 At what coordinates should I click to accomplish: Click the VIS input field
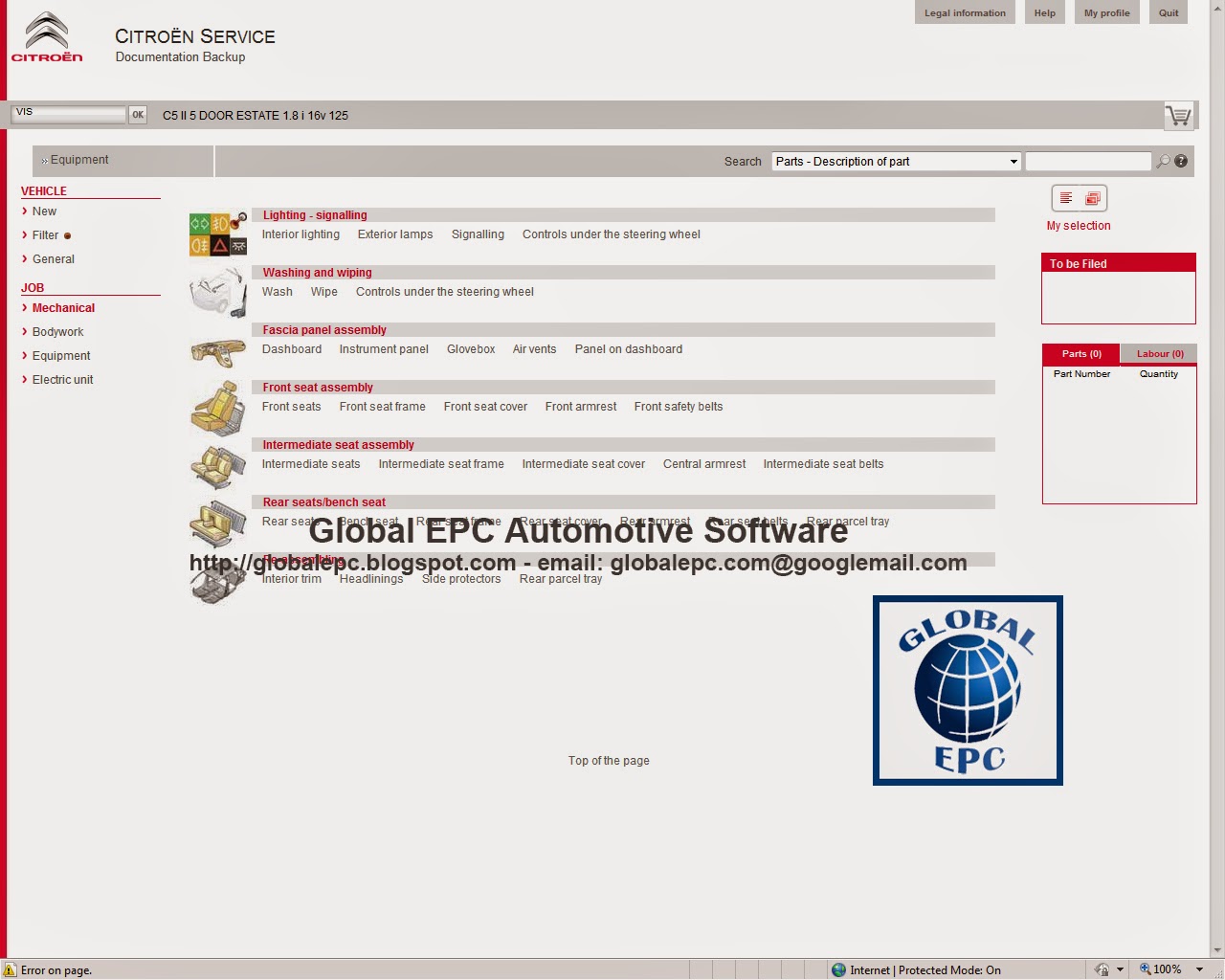[69, 114]
